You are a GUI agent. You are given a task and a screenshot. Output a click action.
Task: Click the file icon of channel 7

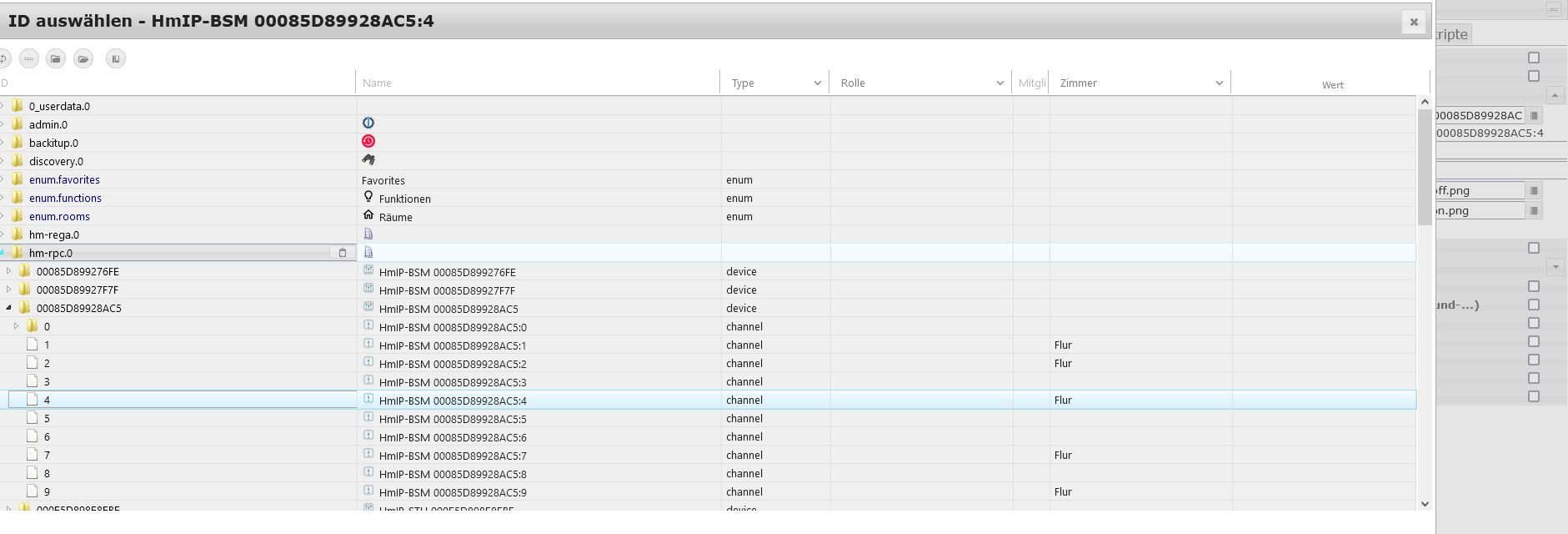click(x=33, y=455)
